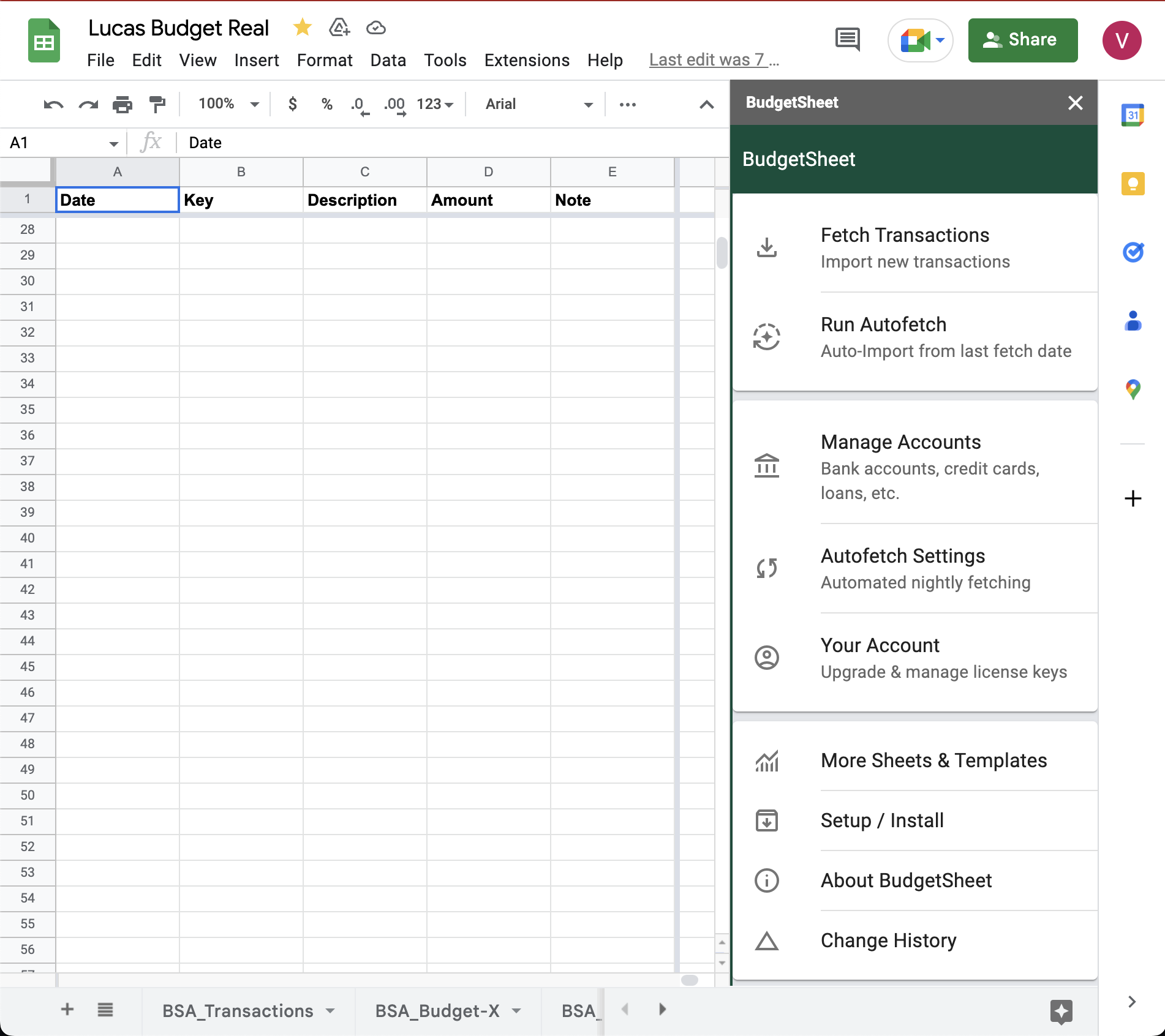Image resolution: width=1165 pixels, height=1036 pixels.
Task: Select the Amount header cell
Action: click(x=488, y=200)
